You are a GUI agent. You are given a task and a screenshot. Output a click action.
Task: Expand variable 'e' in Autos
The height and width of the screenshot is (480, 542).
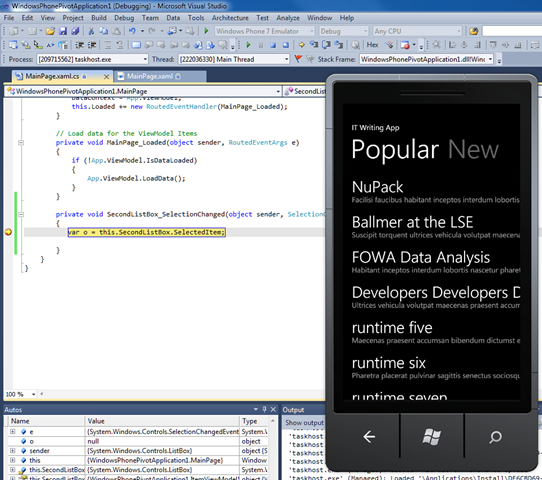coord(13,432)
